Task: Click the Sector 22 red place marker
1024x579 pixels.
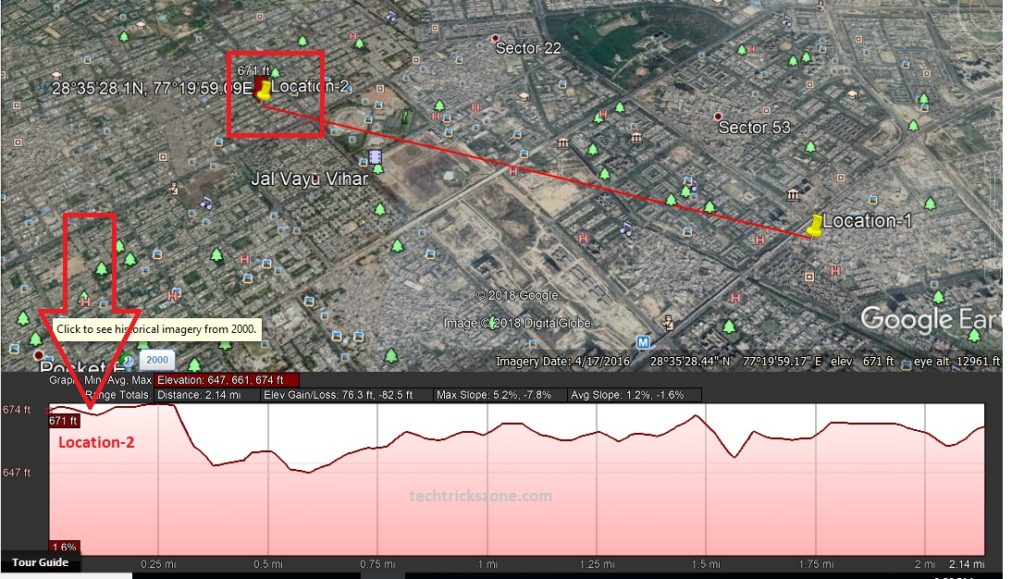Action: point(495,40)
